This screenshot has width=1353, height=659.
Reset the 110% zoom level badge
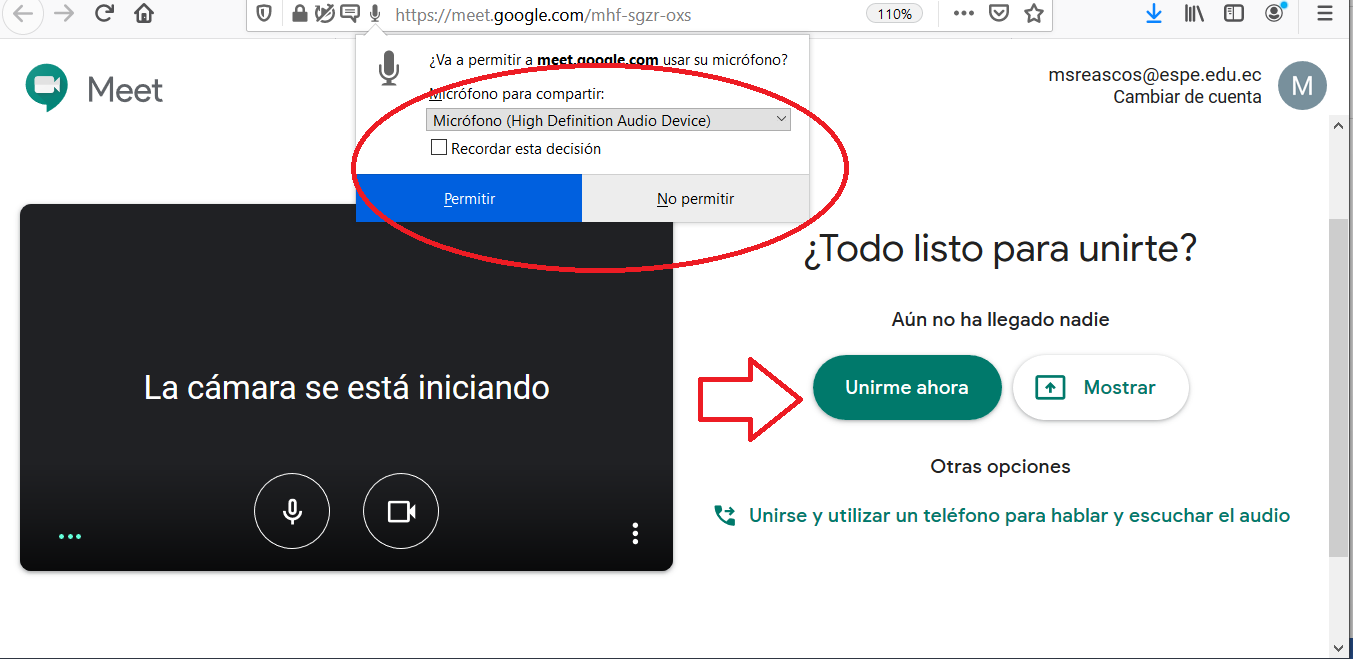[894, 14]
